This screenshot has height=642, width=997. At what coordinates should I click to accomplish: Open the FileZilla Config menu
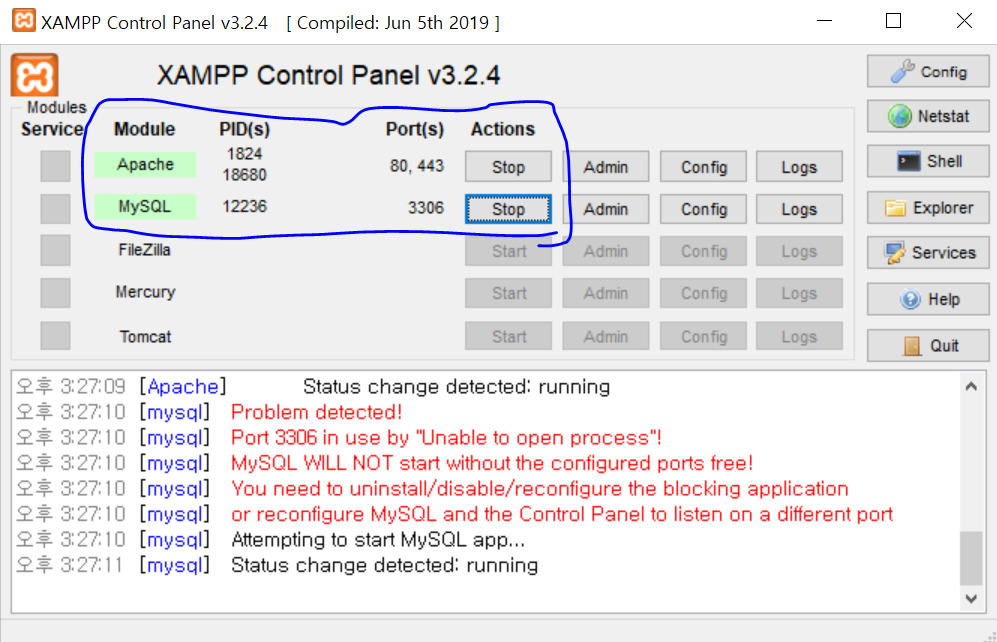click(x=703, y=251)
